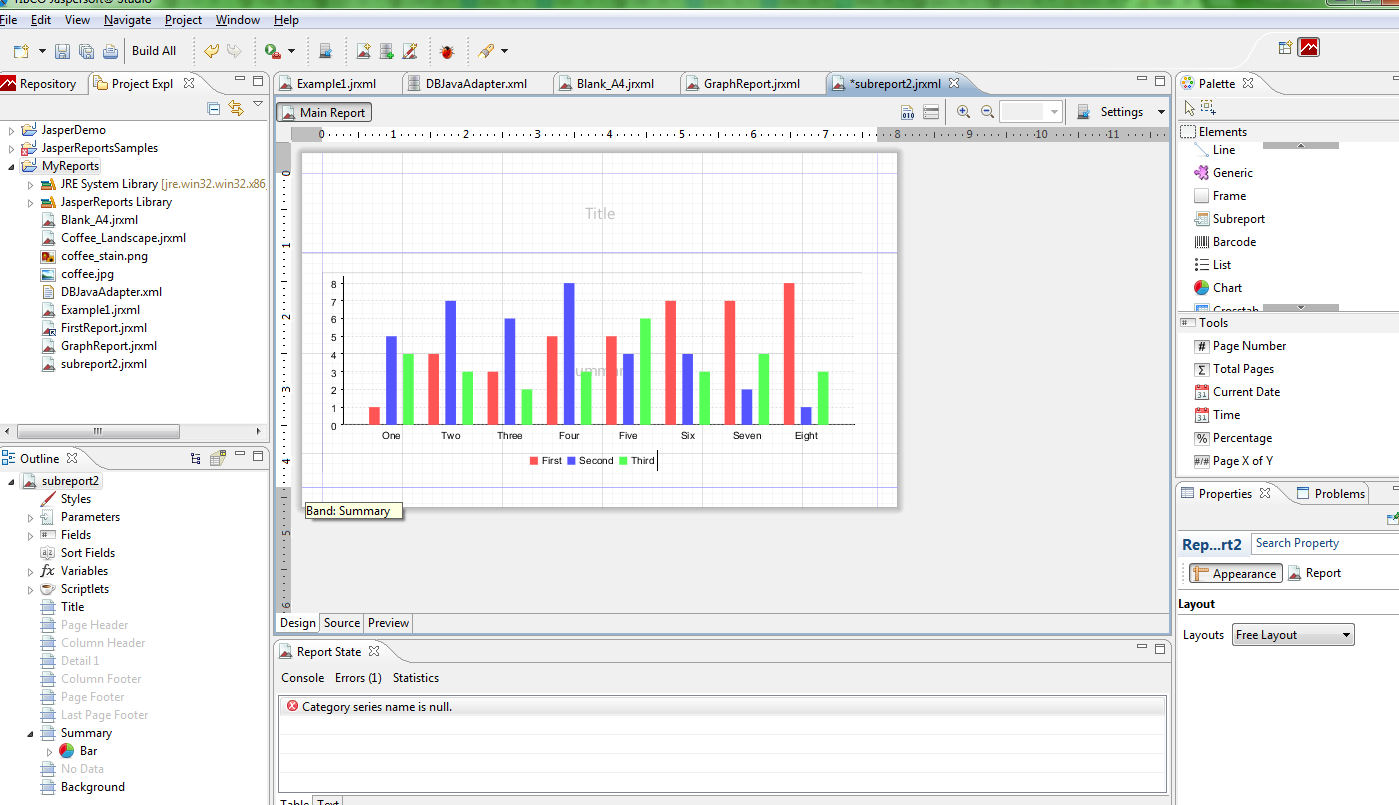
Task: Click the red bug Debug icon
Action: (x=447, y=51)
